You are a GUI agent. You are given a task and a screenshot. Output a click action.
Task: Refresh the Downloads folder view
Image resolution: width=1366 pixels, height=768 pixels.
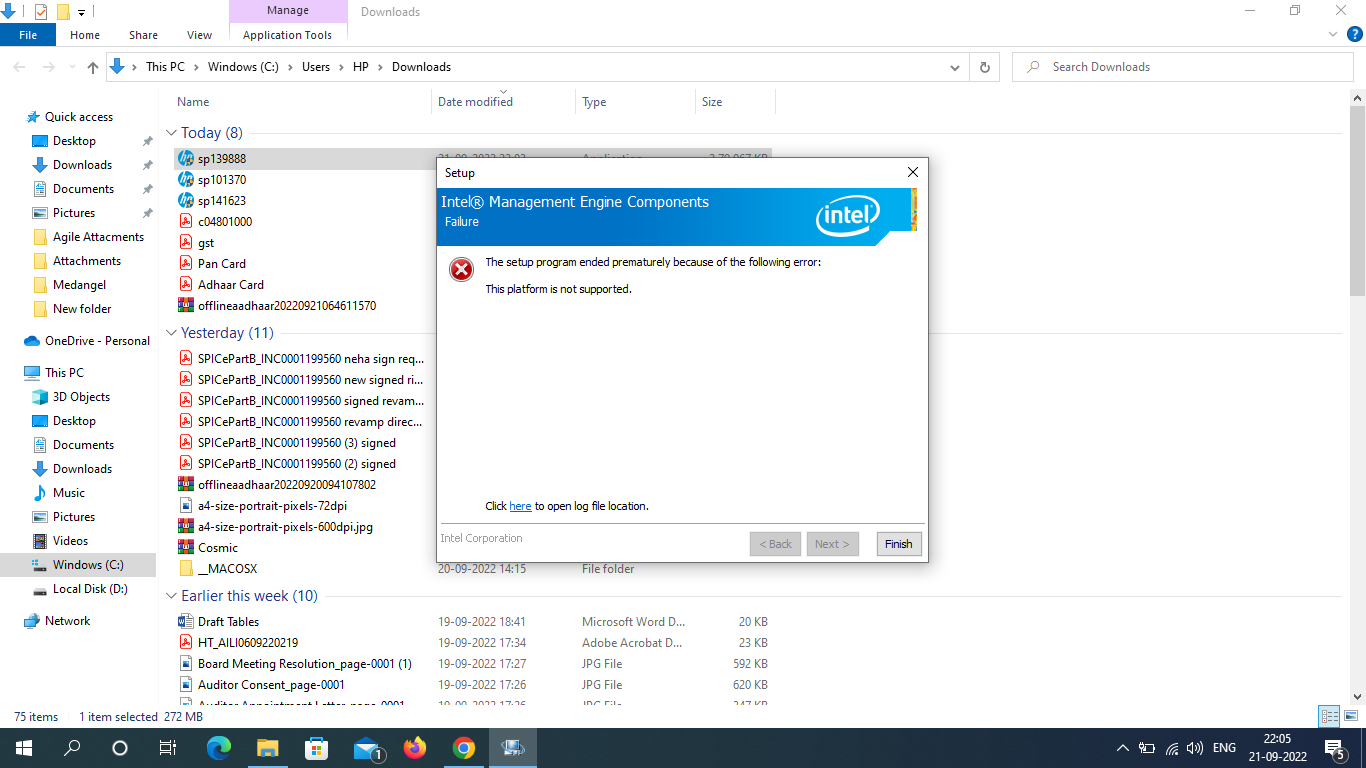point(984,66)
